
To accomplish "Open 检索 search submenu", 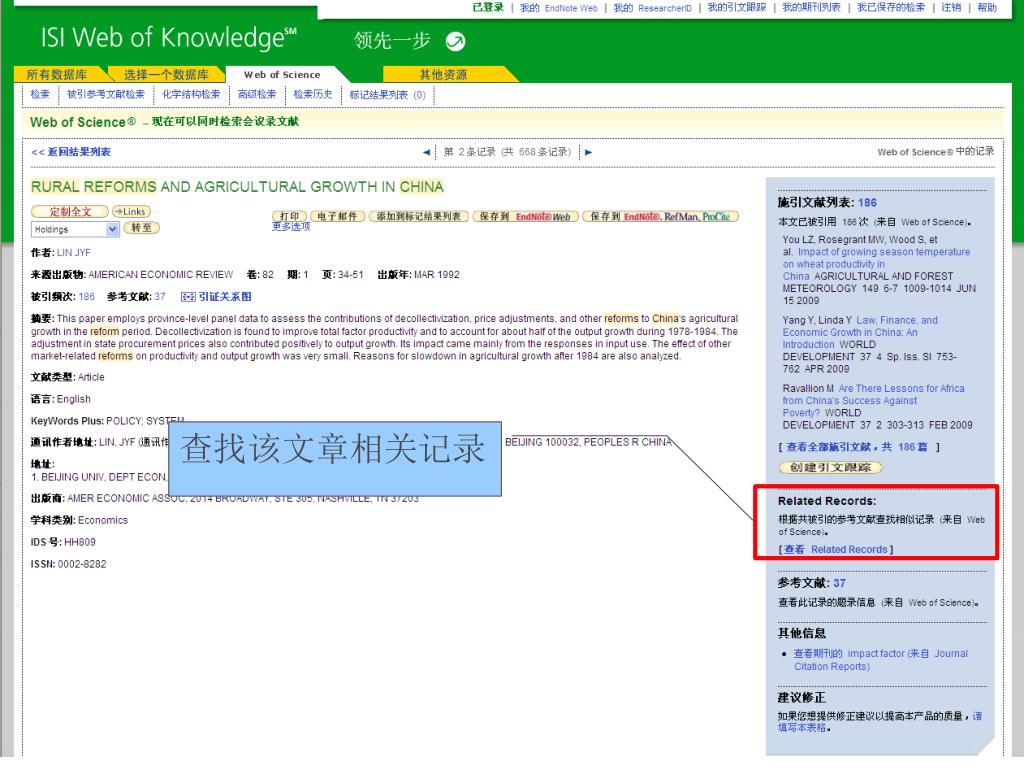I will 40,94.
